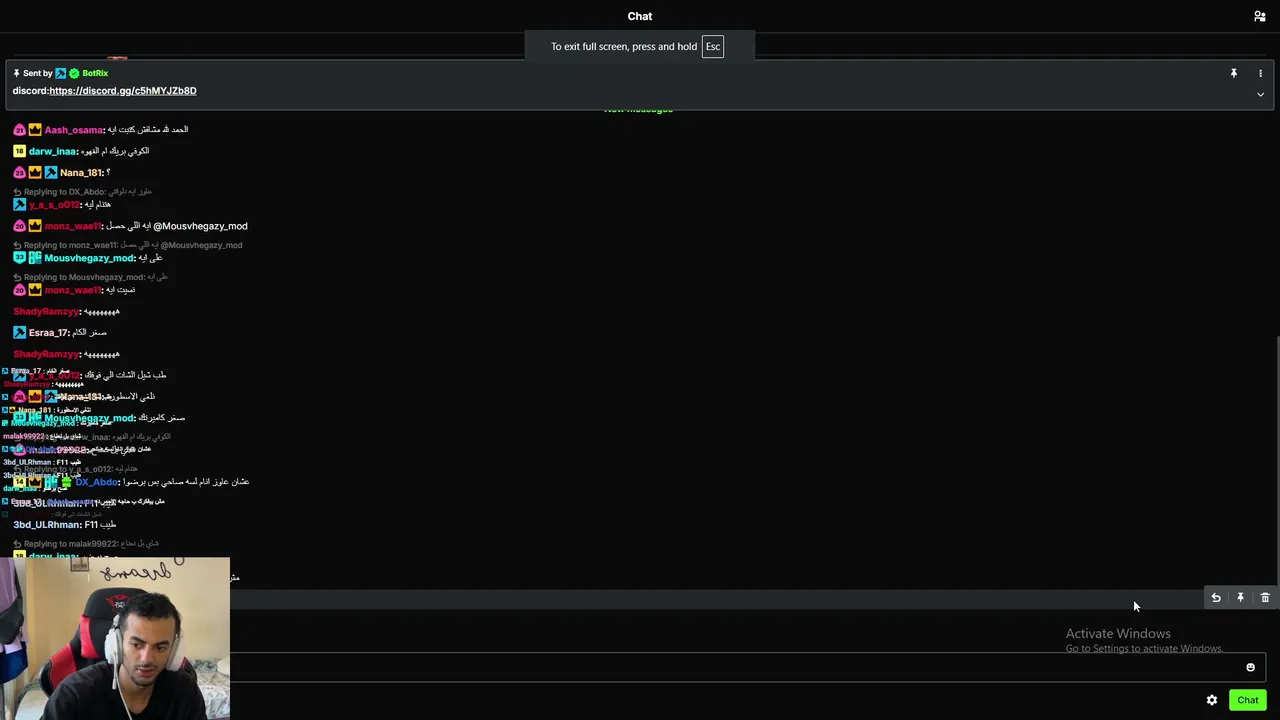Click the "Replying to monz_wae11" reply line
This screenshot has width=1280, height=720.
[128, 245]
